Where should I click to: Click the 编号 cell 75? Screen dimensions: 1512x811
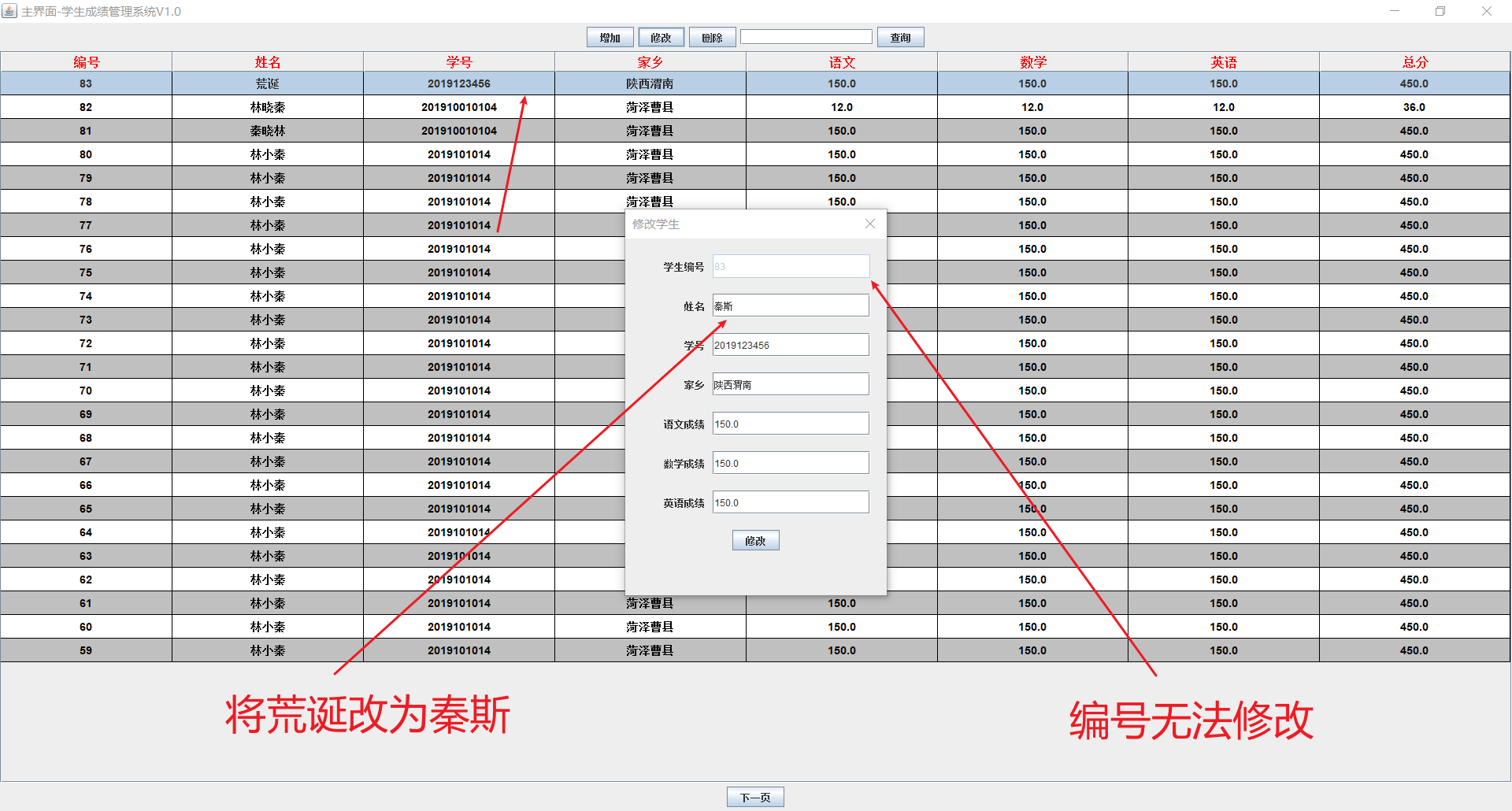point(86,272)
